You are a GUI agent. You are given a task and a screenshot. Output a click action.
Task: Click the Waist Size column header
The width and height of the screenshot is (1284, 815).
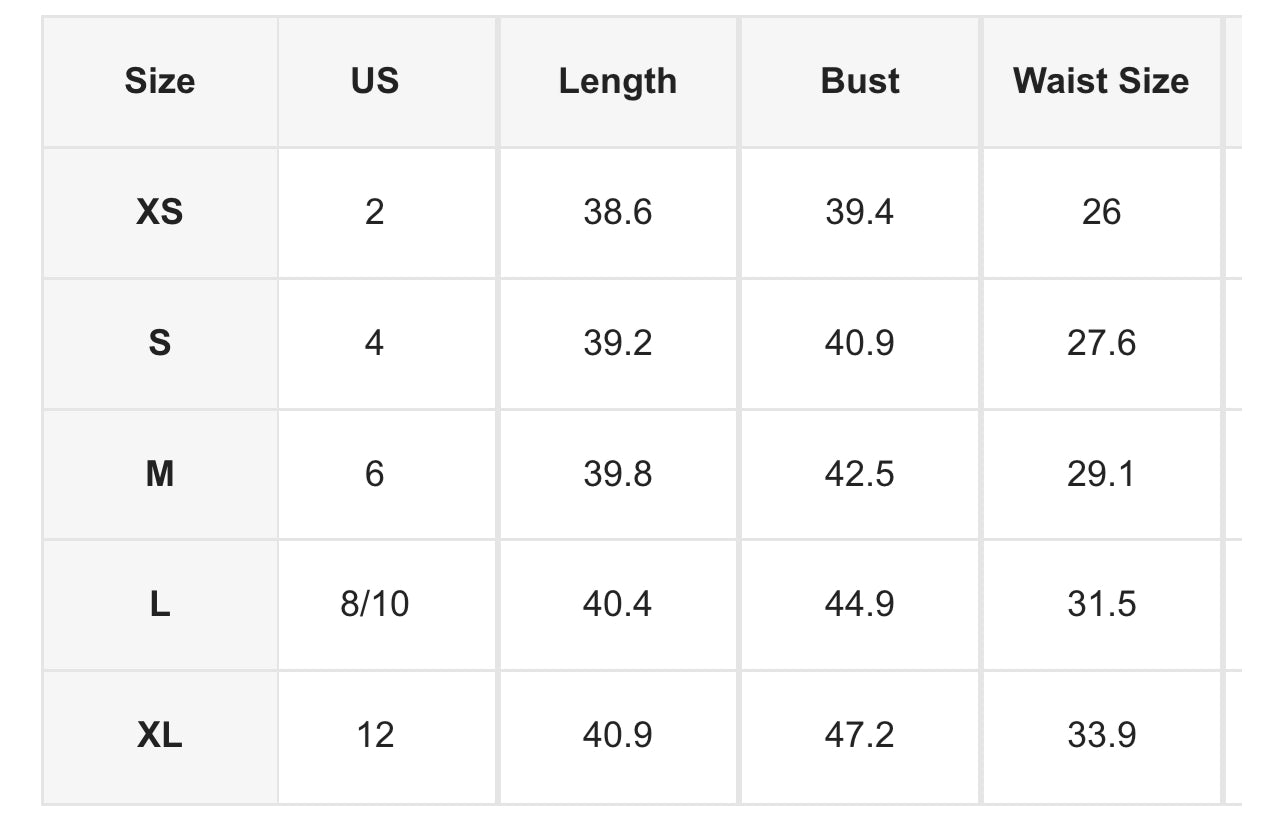[x=1101, y=81]
